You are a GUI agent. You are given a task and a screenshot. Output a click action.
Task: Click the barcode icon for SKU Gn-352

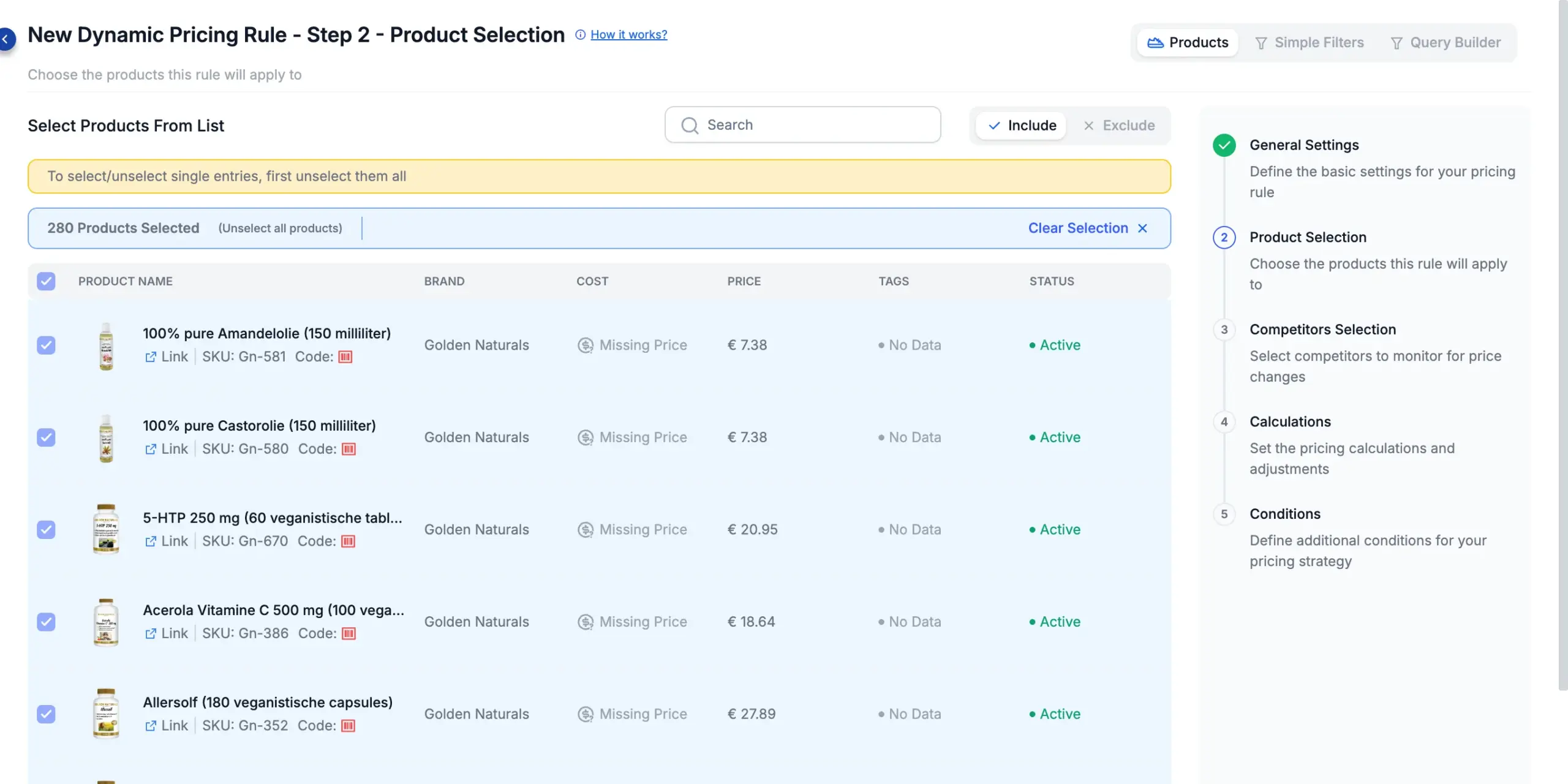coord(348,726)
